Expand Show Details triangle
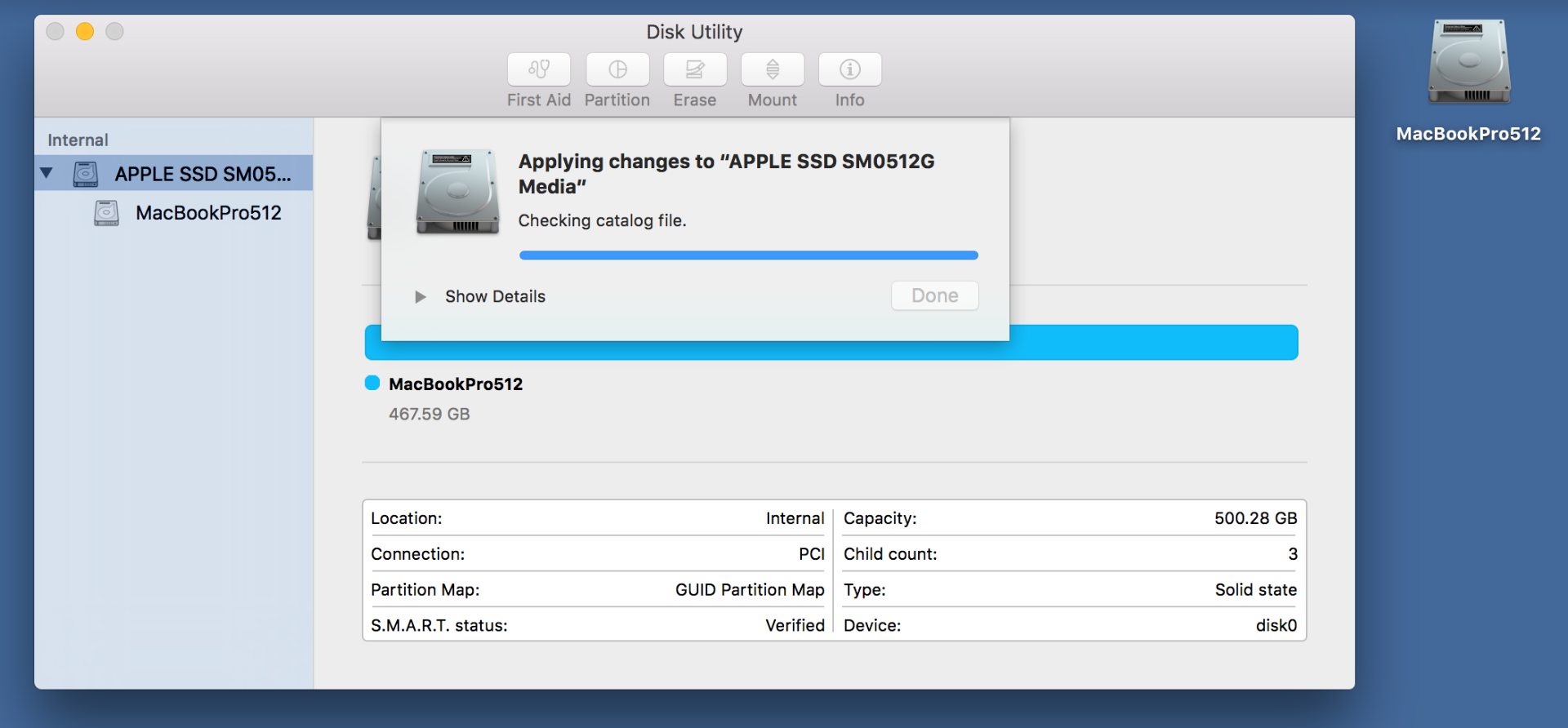The width and height of the screenshot is (1568, 728). [421, 296]
